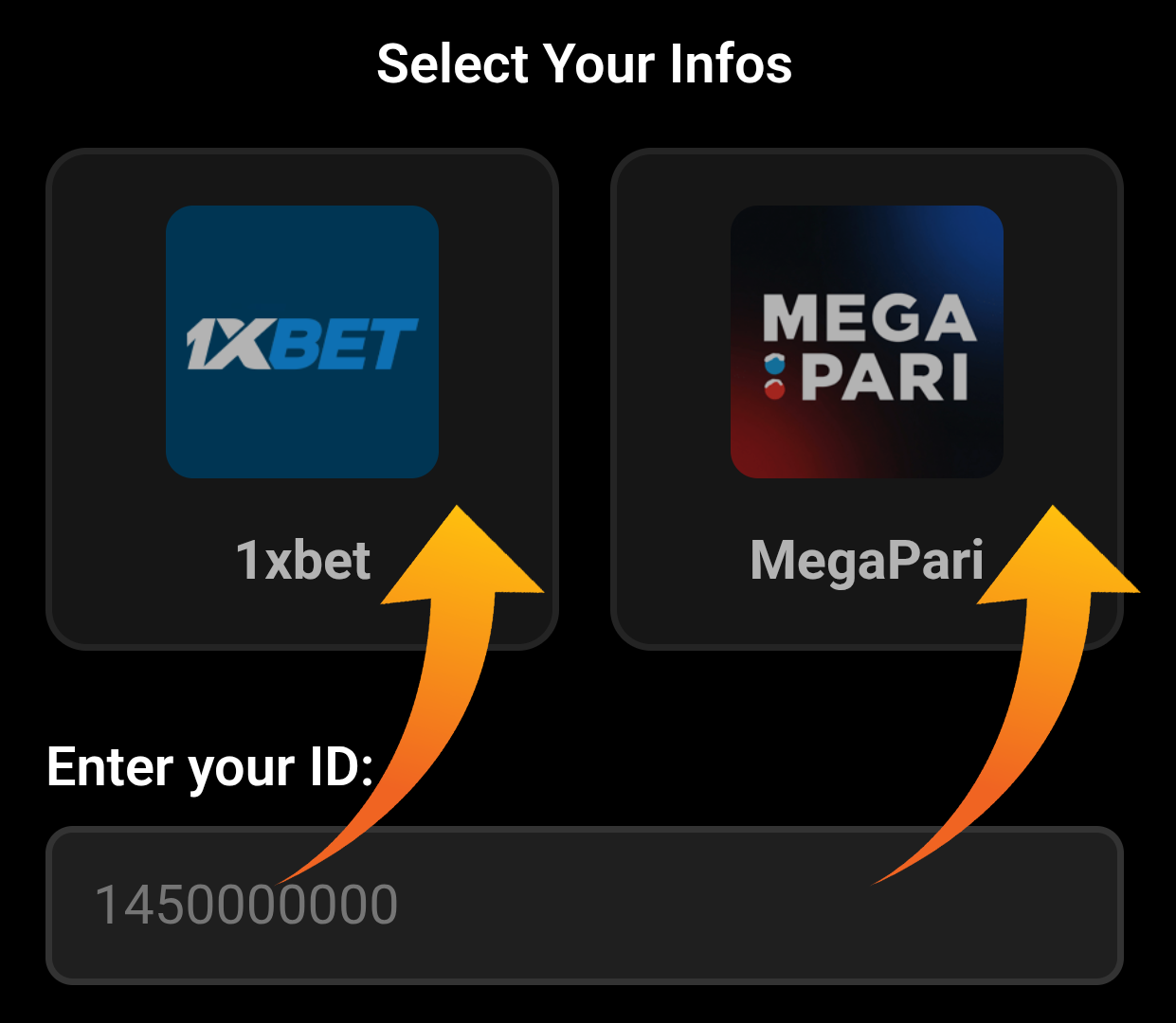
Task: Click the Enter your ID label
Action: tap(209, 767)
